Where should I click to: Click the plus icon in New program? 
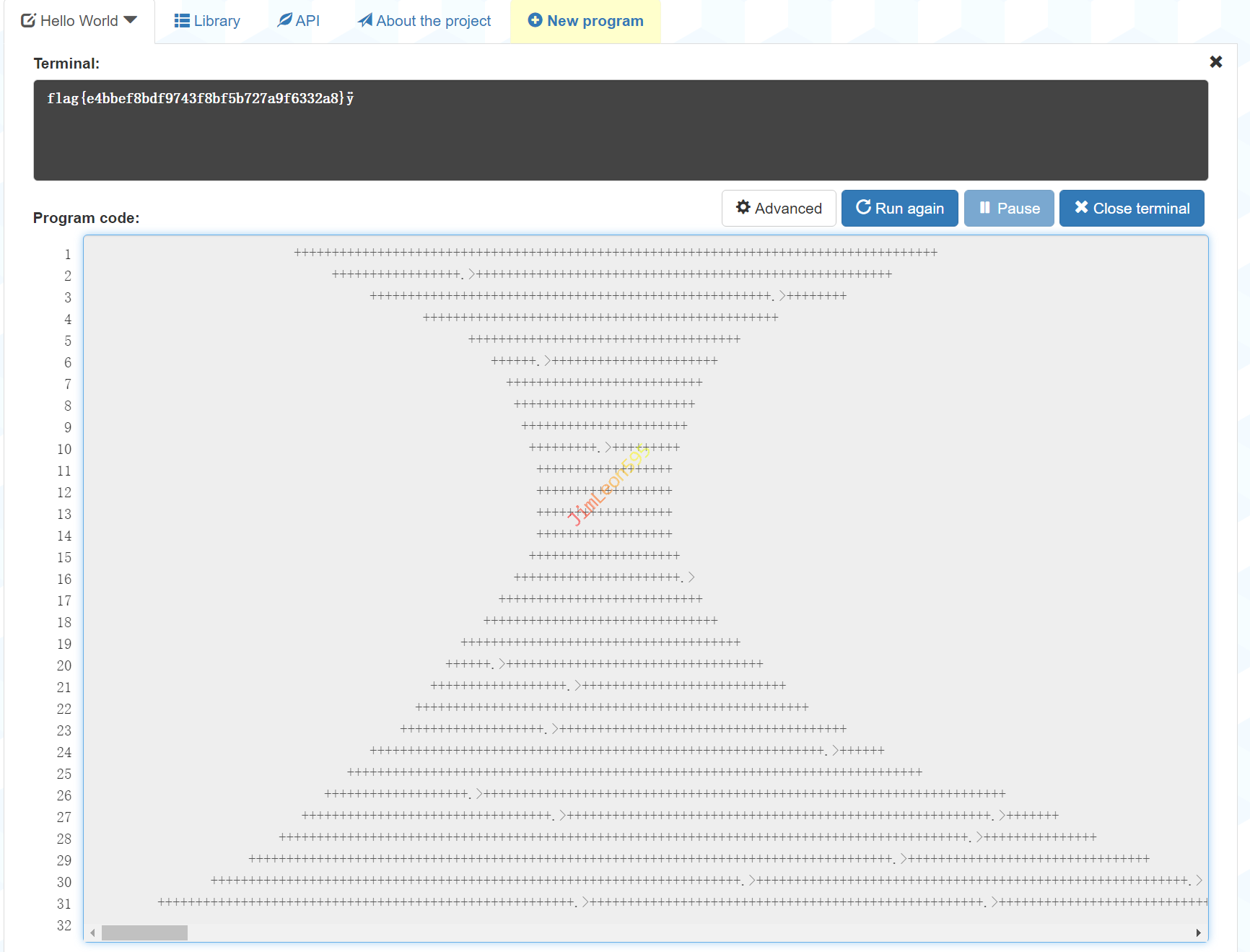tap(535, 20)
